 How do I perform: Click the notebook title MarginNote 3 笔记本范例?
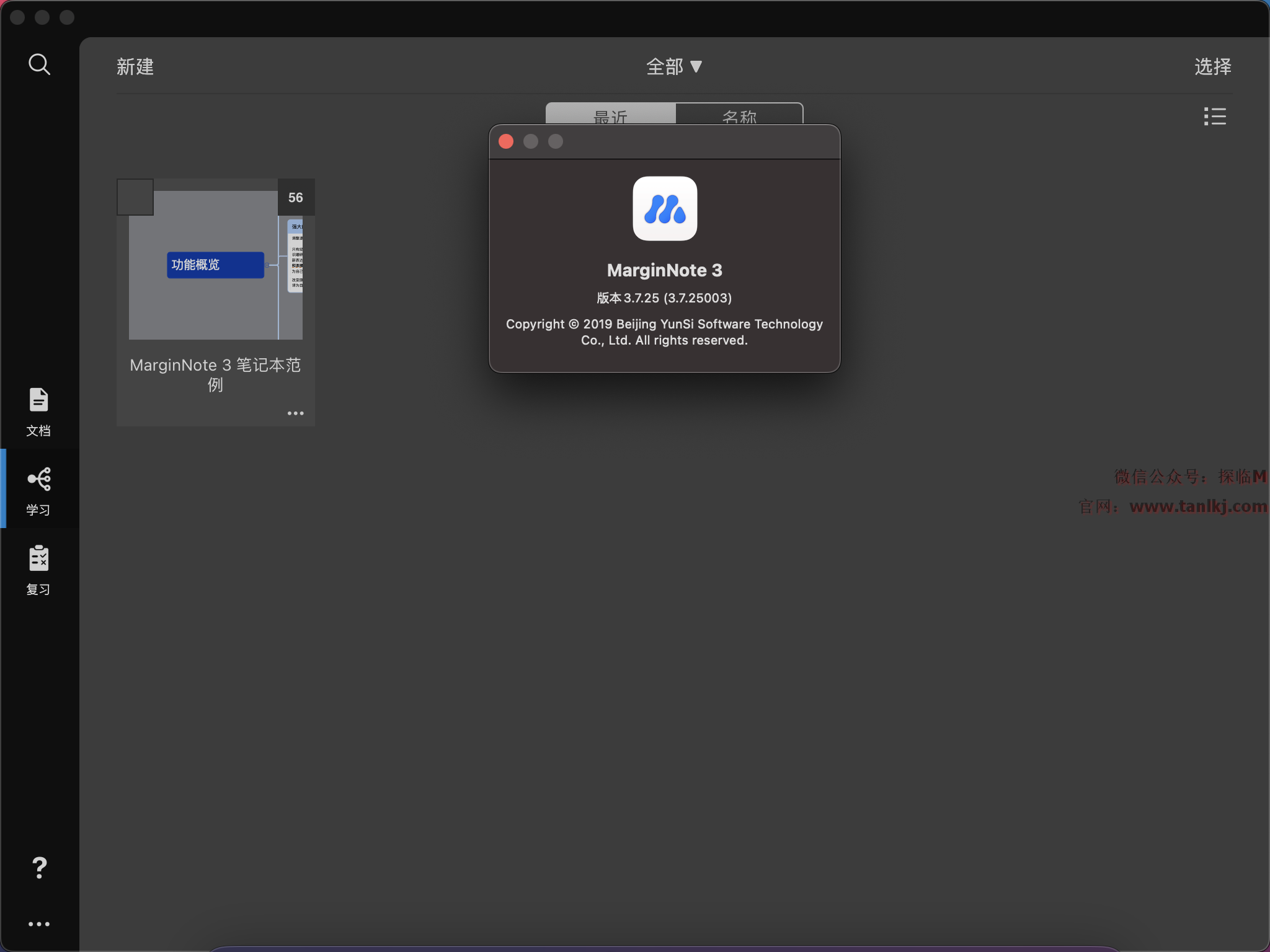click(216, 374)
